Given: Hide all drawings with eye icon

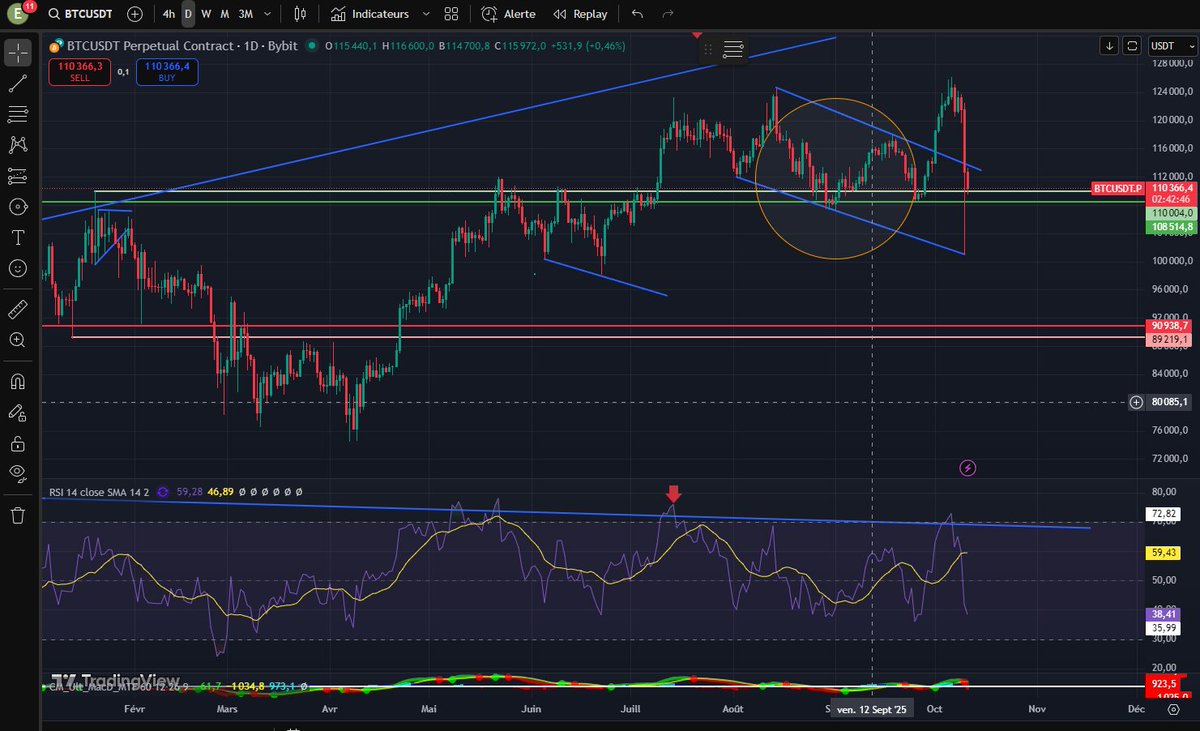Looking at the screenshot, I should coord(18,473).
